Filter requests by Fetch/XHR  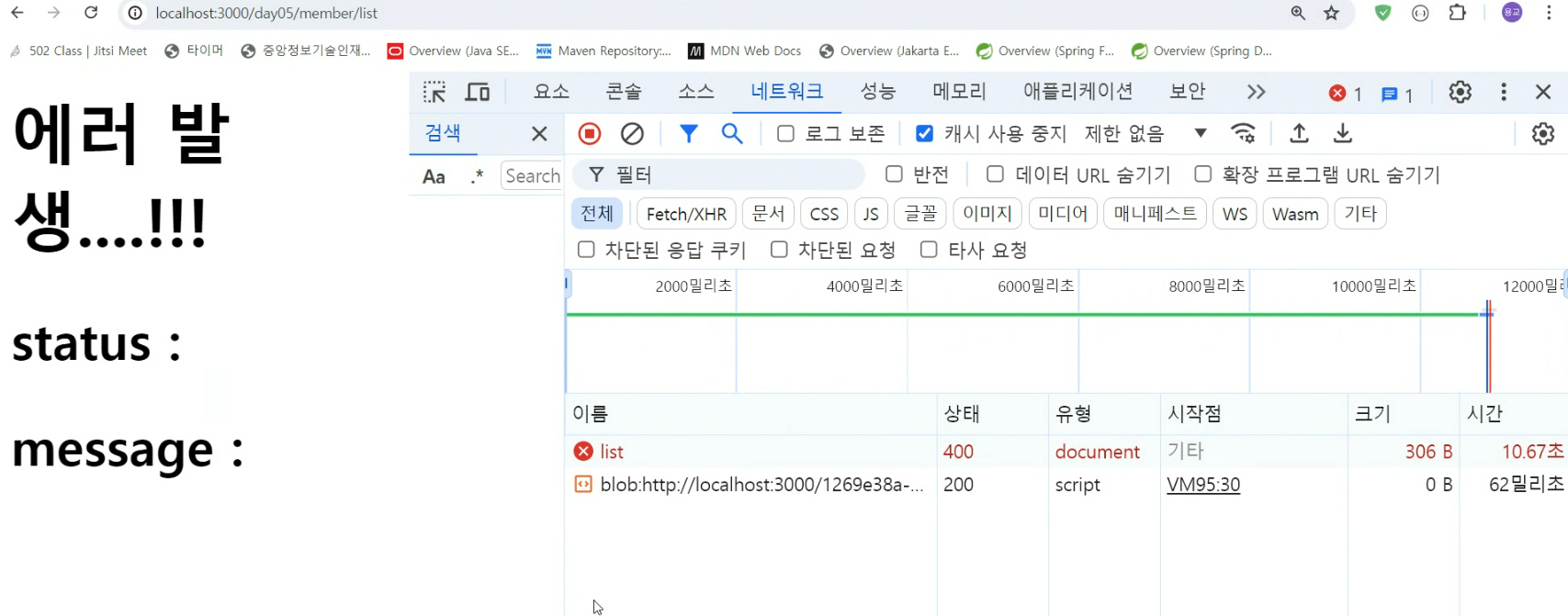pos(686,214)
